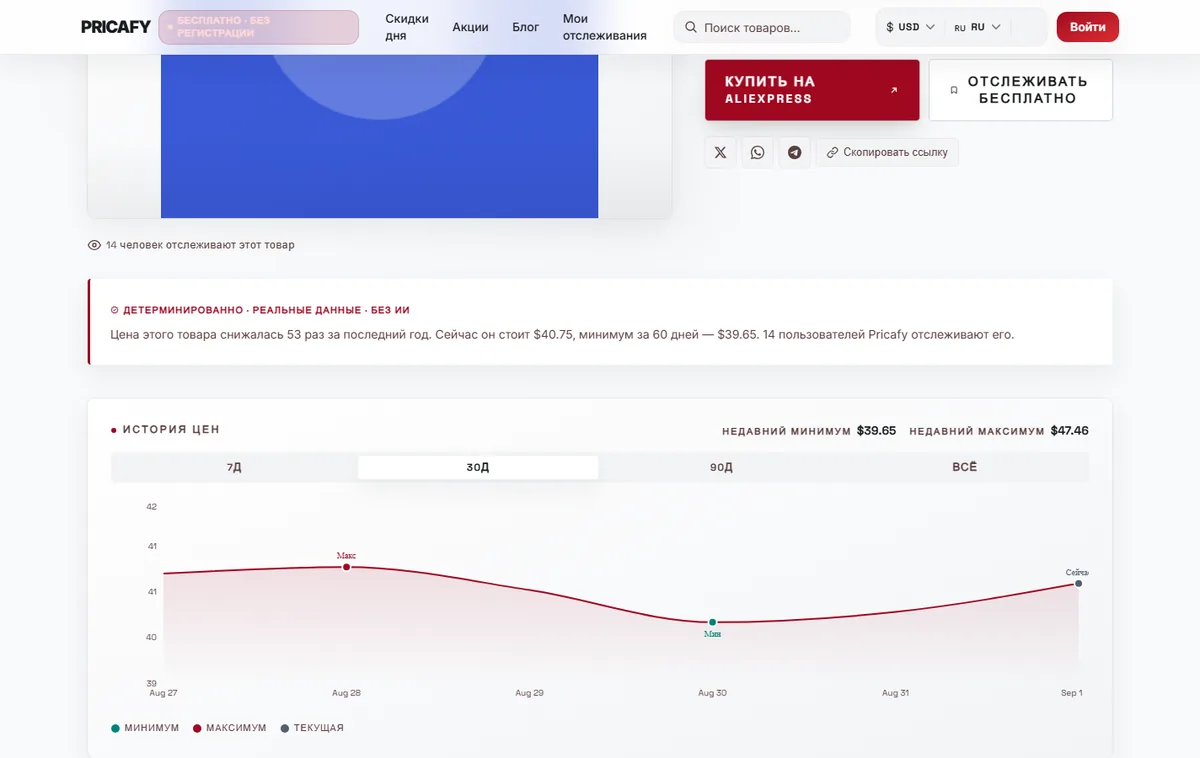Screen dimensions: 1200x758
Task: Show ВСЁ price history range
Action: click(x=965, y=467)
